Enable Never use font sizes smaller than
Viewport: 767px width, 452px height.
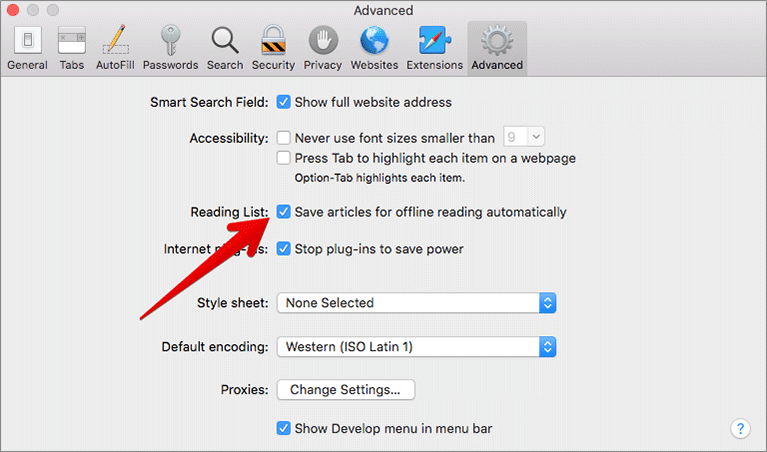pyautogui.click(x=284, y=137)
